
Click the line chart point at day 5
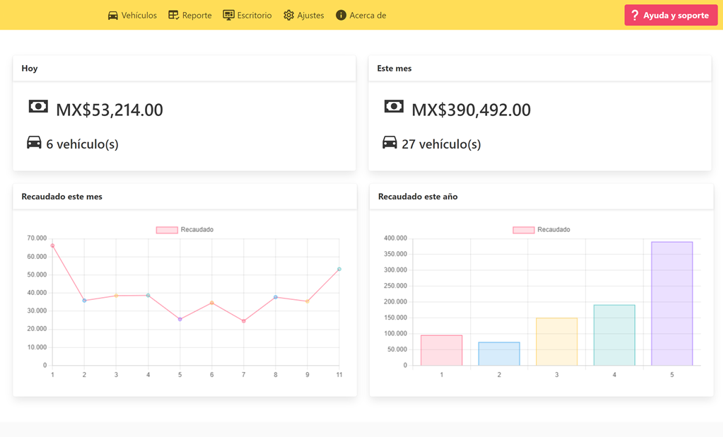click(x=180, y=320)
